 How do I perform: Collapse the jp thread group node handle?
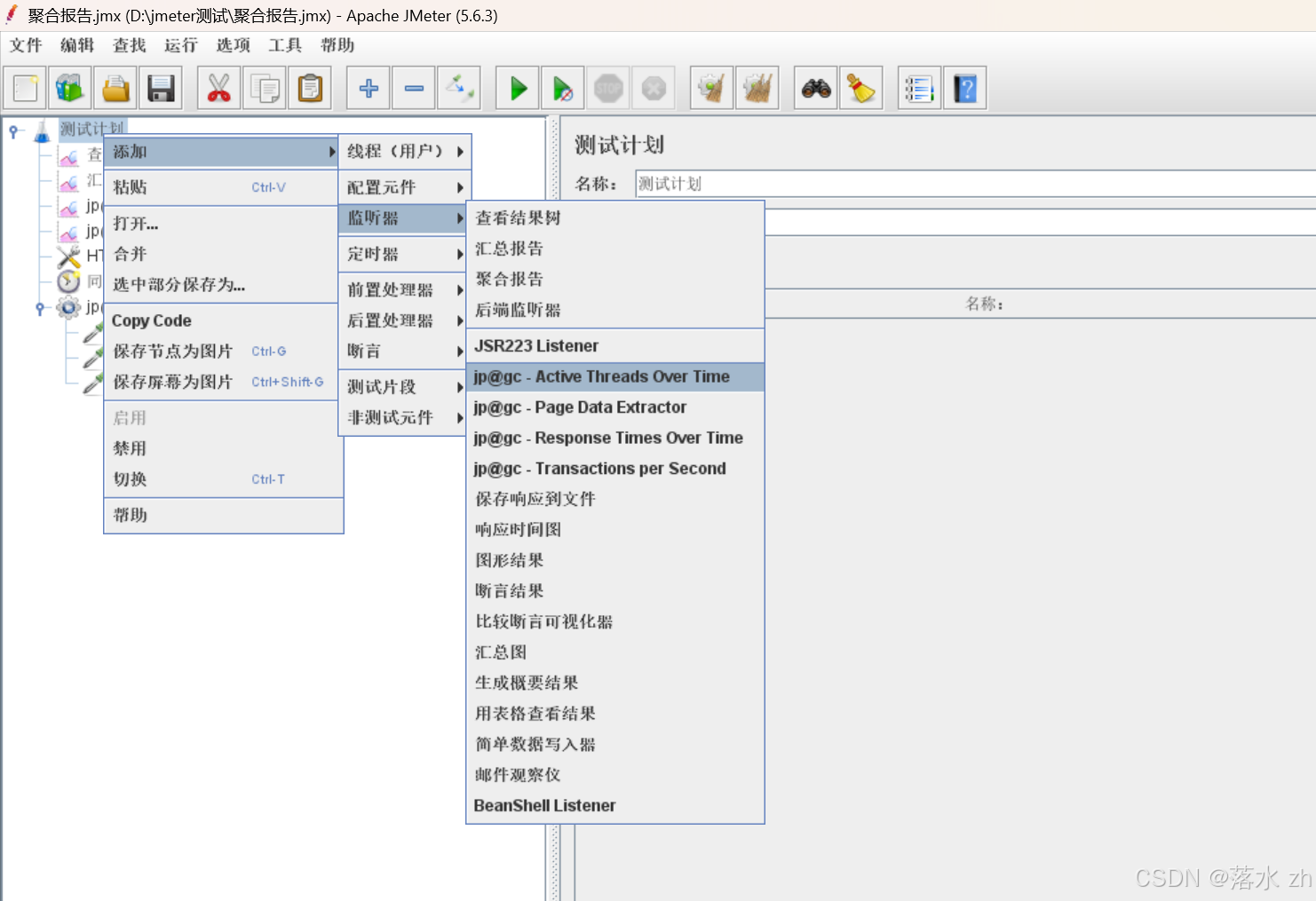tap(40, 308)
